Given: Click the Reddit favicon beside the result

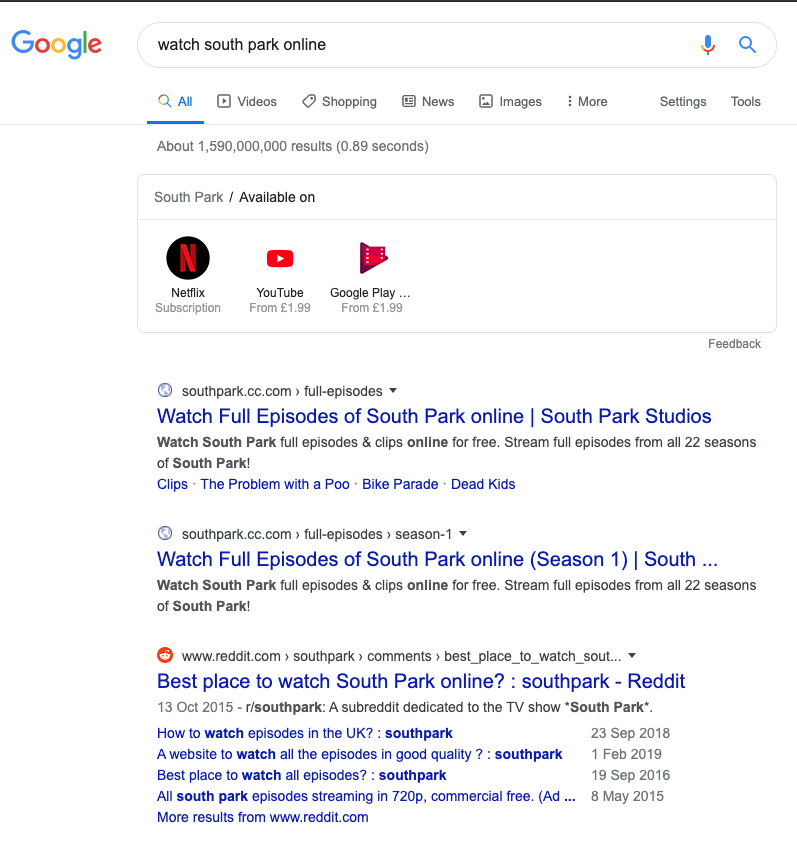Looking at the screenshot, I should click(x=165, y=656).
